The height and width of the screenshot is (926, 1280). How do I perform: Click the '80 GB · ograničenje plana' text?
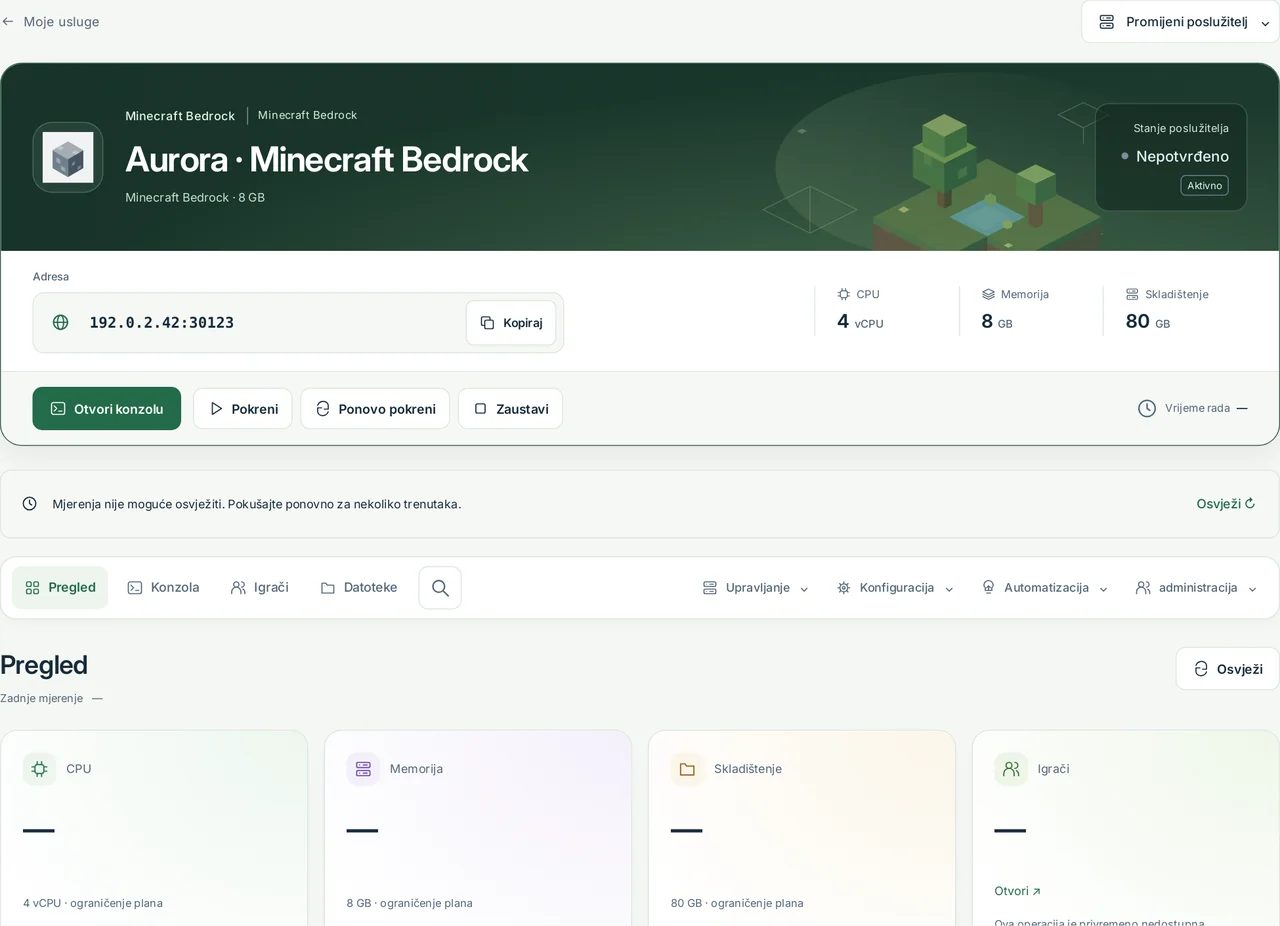[737, 903]
